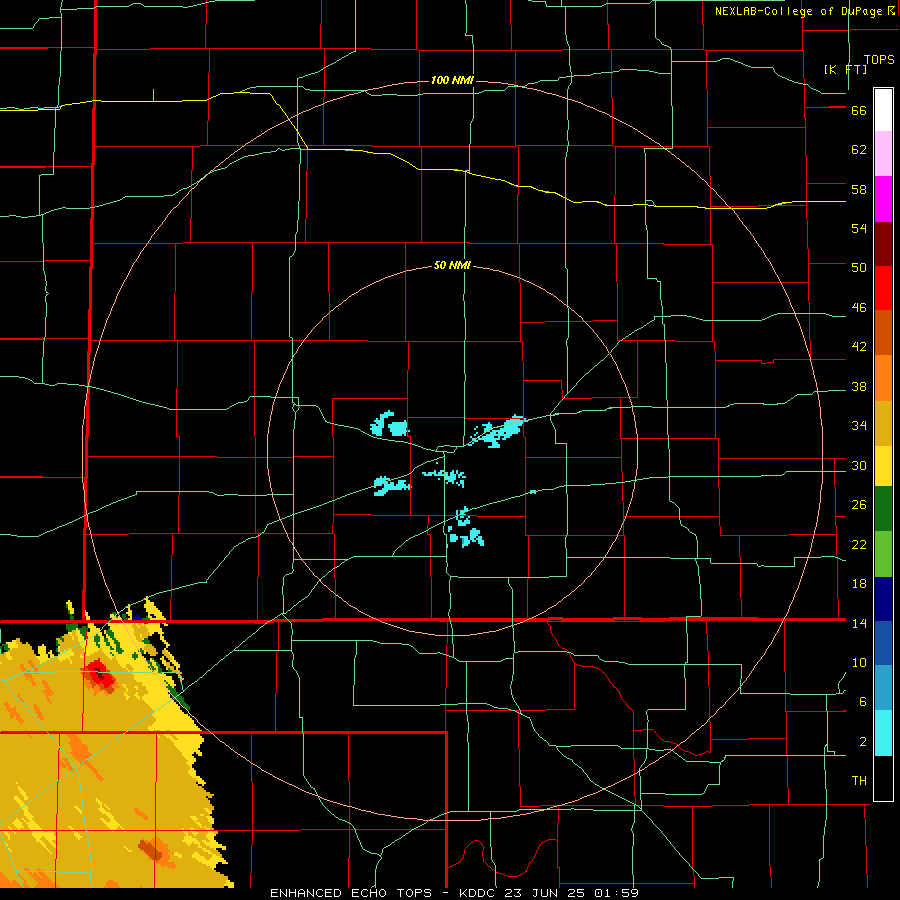Click the "TOPS" legend heading
Image resolution: width=900 pixels, height=900 pixels.
pyautogui.click(x=879, y=60)
